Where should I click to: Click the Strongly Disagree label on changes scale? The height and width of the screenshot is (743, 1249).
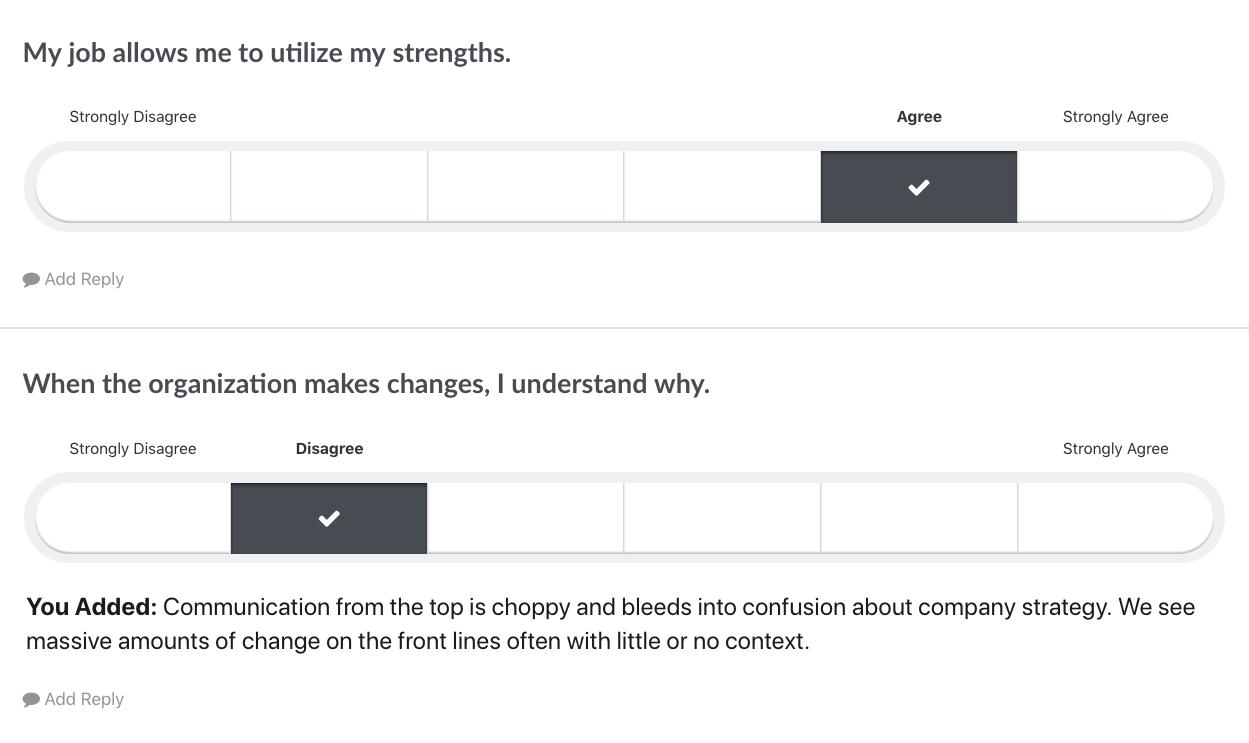tap(133, 449)
